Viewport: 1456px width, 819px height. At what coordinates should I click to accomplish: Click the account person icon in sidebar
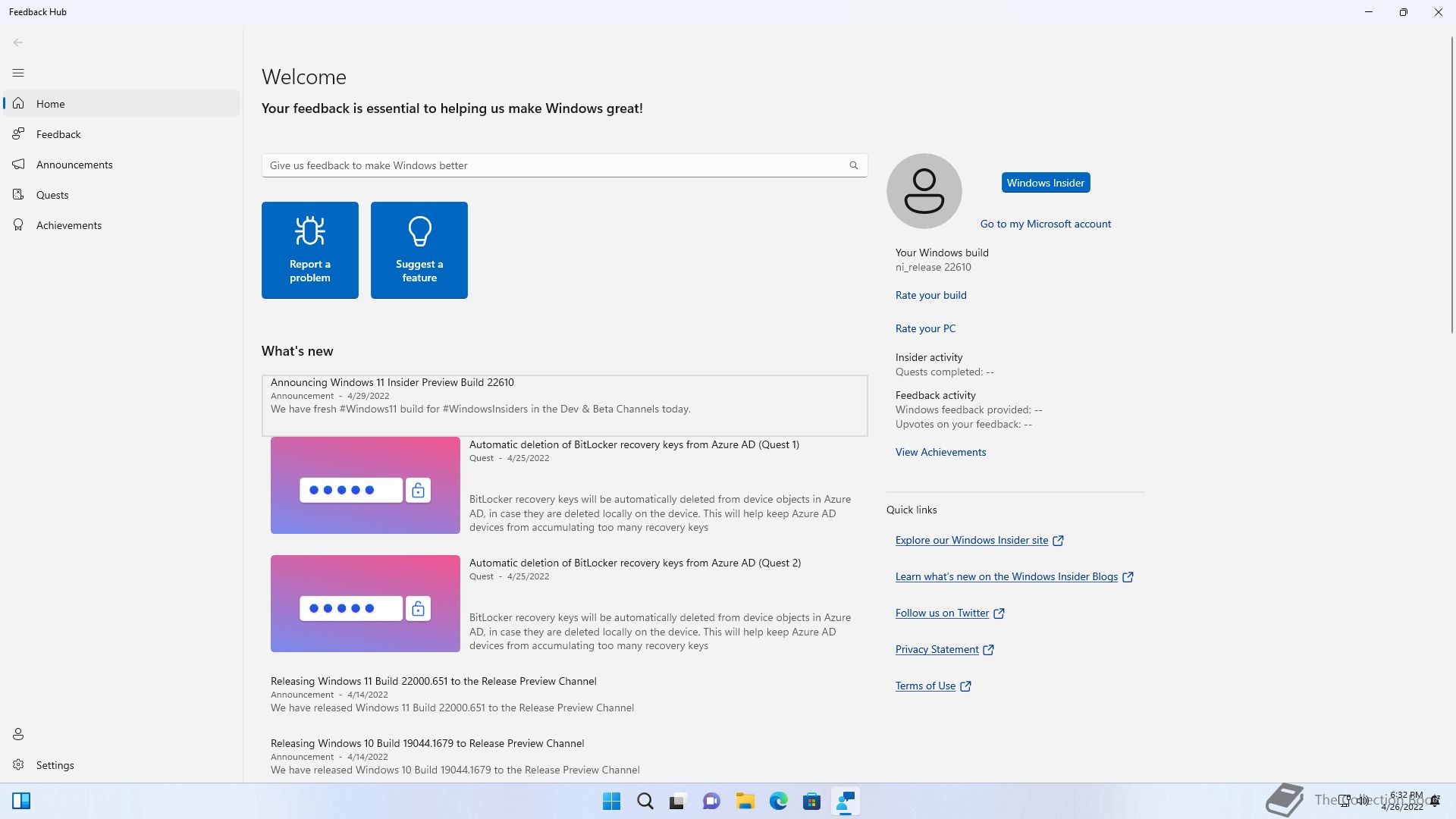(x=18, y=734)
